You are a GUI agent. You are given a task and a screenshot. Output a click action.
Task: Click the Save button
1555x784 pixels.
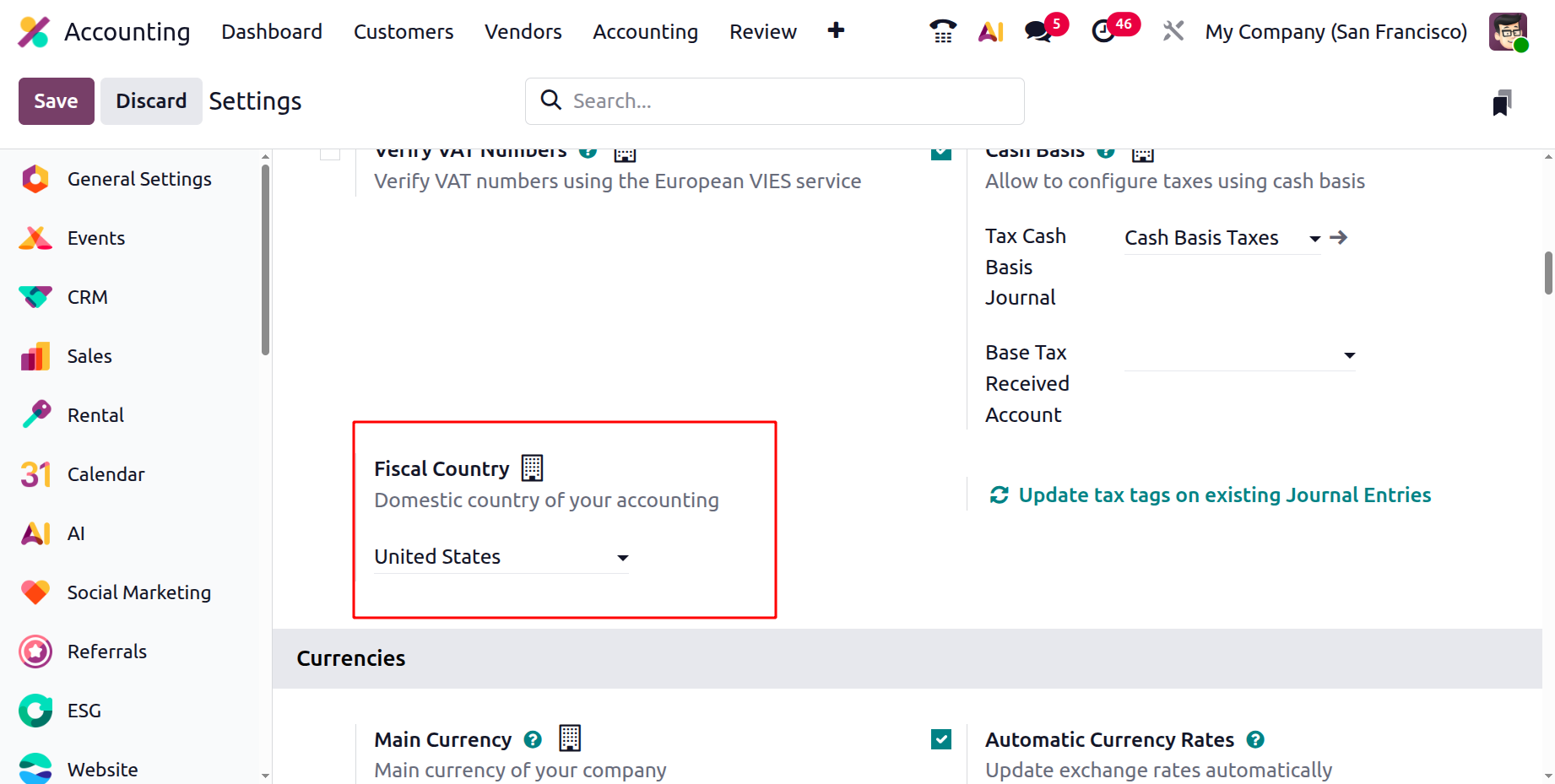pos(56,101)
